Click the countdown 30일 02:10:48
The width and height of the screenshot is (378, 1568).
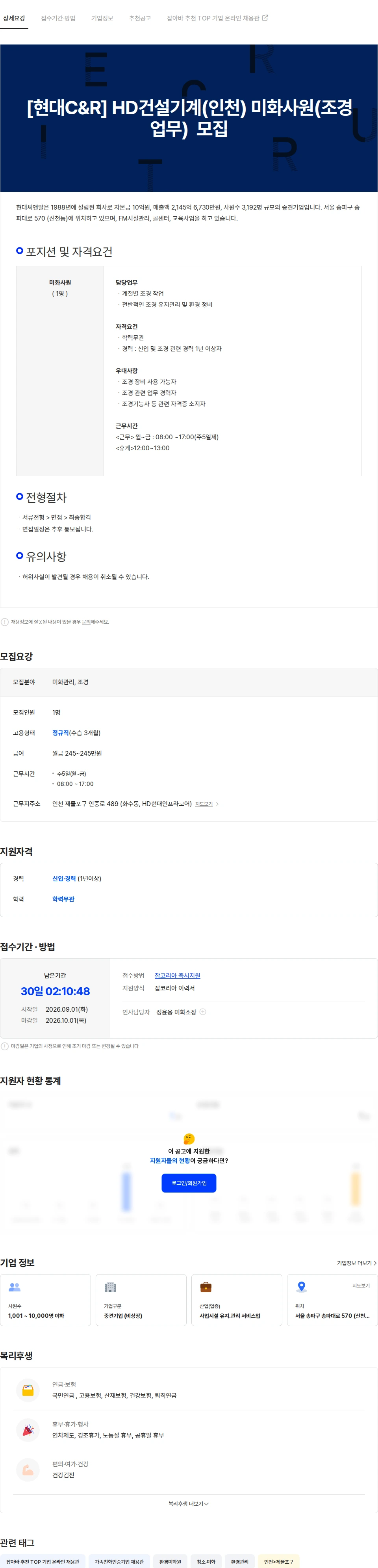(x=56, y=991)
